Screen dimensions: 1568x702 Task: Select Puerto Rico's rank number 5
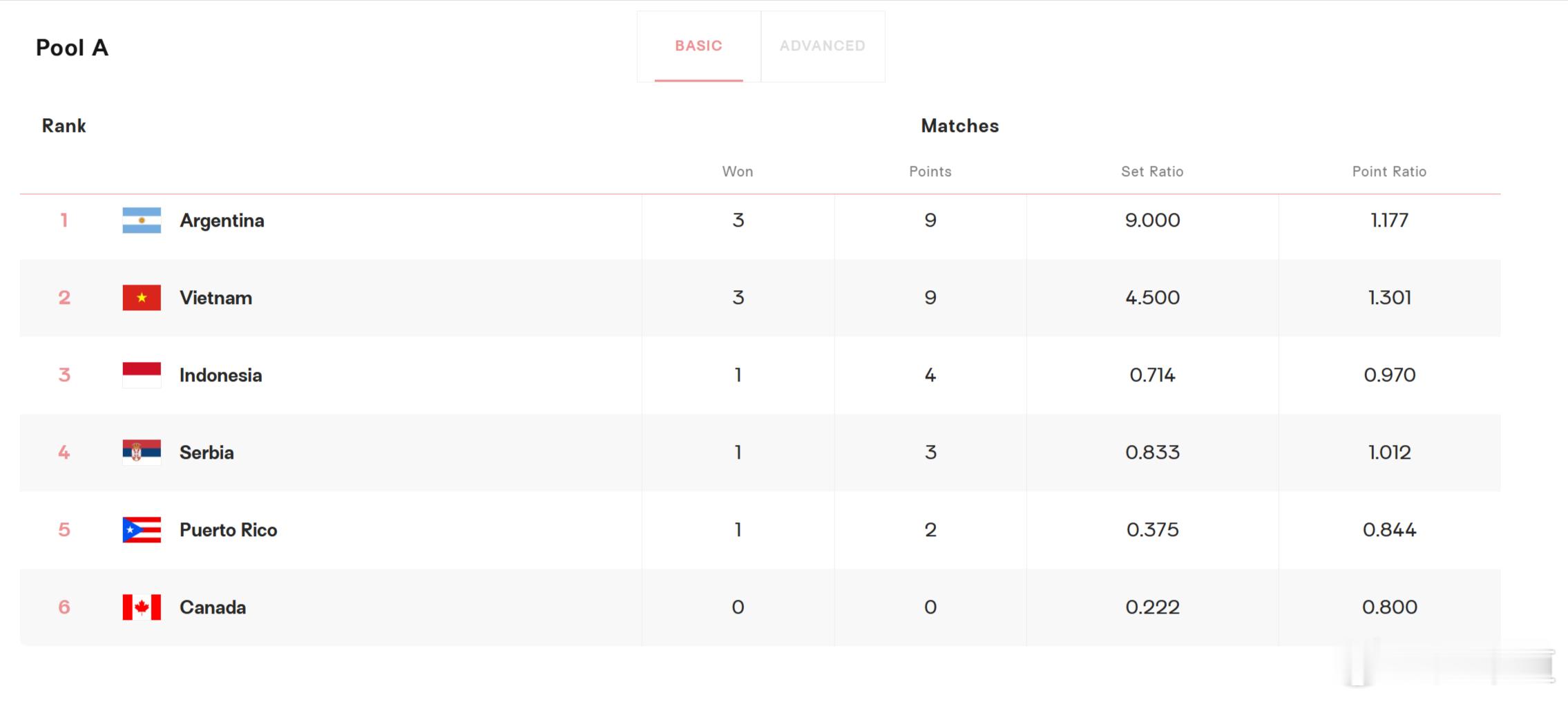tap(64, 530)
